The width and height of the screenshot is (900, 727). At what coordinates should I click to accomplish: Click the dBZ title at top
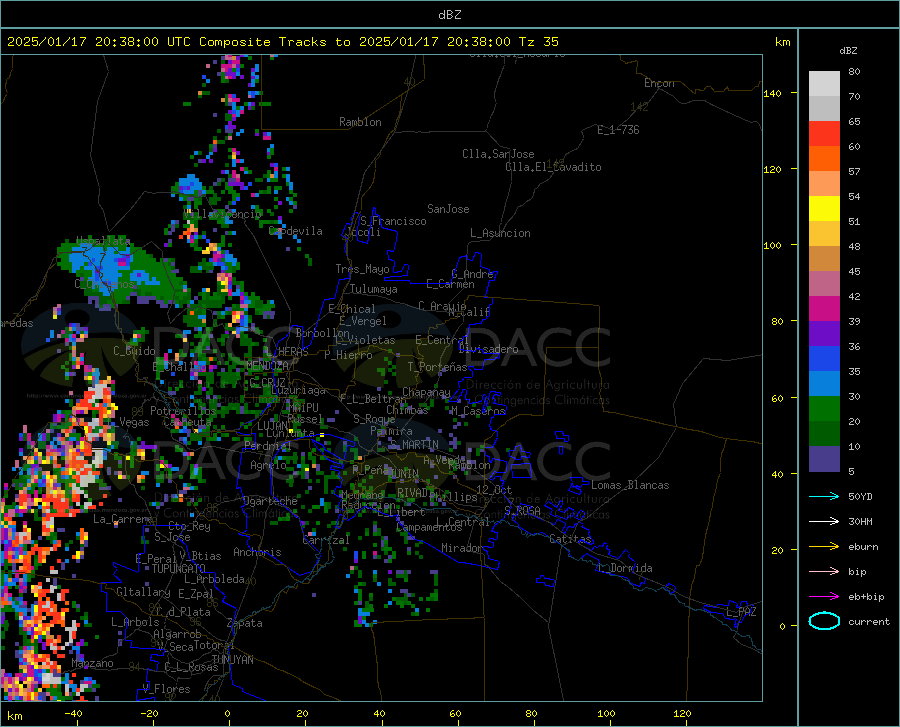[x=449, y=15]
